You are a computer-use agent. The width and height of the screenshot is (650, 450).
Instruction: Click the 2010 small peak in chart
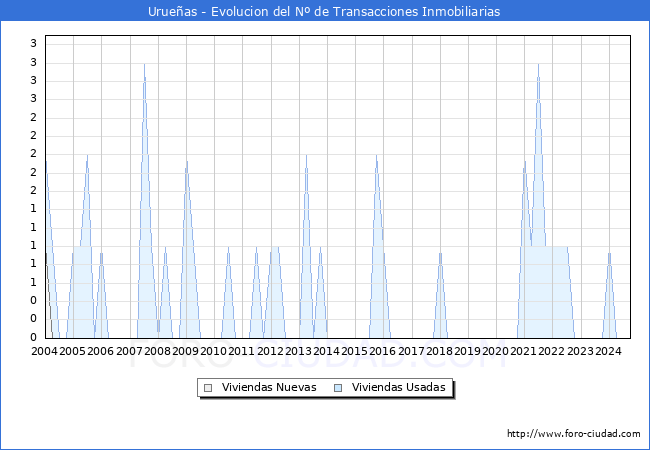point(228,248)
